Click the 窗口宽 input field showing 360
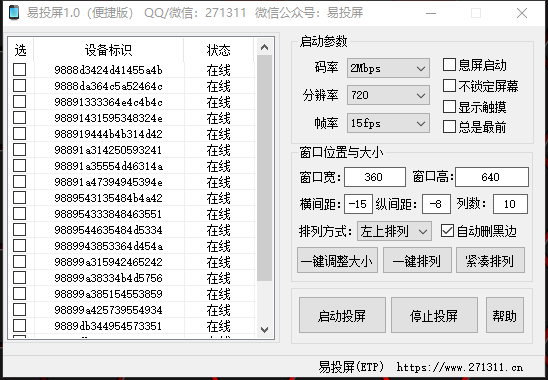The height and width of the screenshot is (380, 548). (x=375, y=177)
